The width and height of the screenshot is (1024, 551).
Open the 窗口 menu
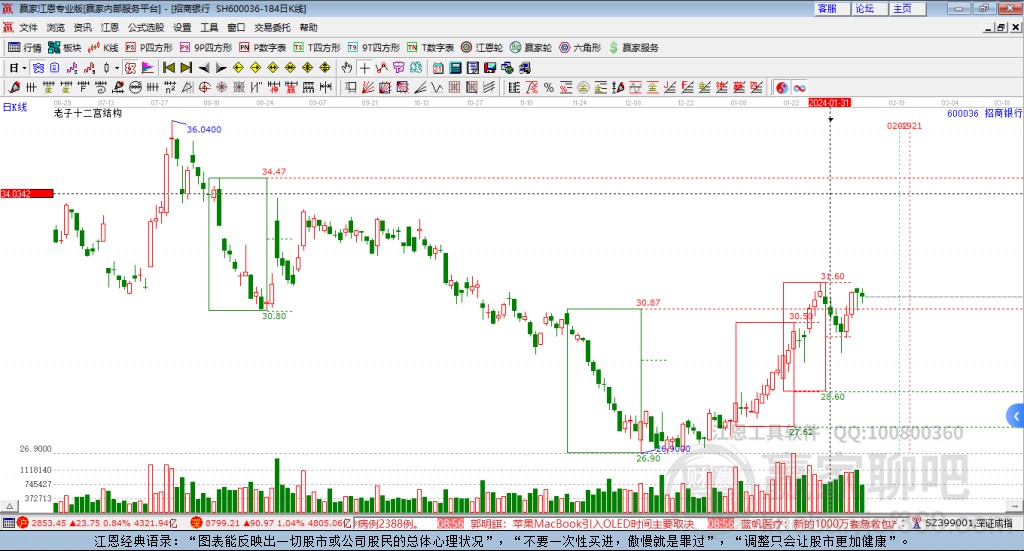point(236,27)
